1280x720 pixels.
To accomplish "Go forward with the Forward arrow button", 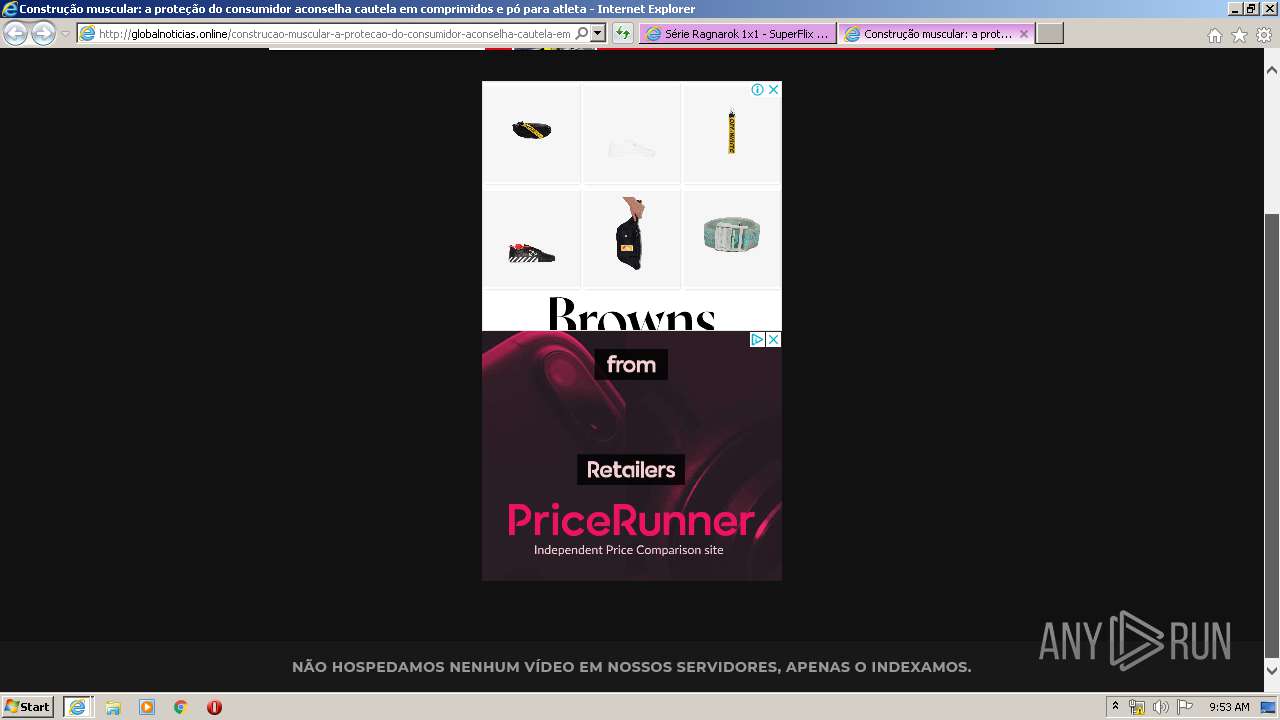I will click(x=43, y=33).
